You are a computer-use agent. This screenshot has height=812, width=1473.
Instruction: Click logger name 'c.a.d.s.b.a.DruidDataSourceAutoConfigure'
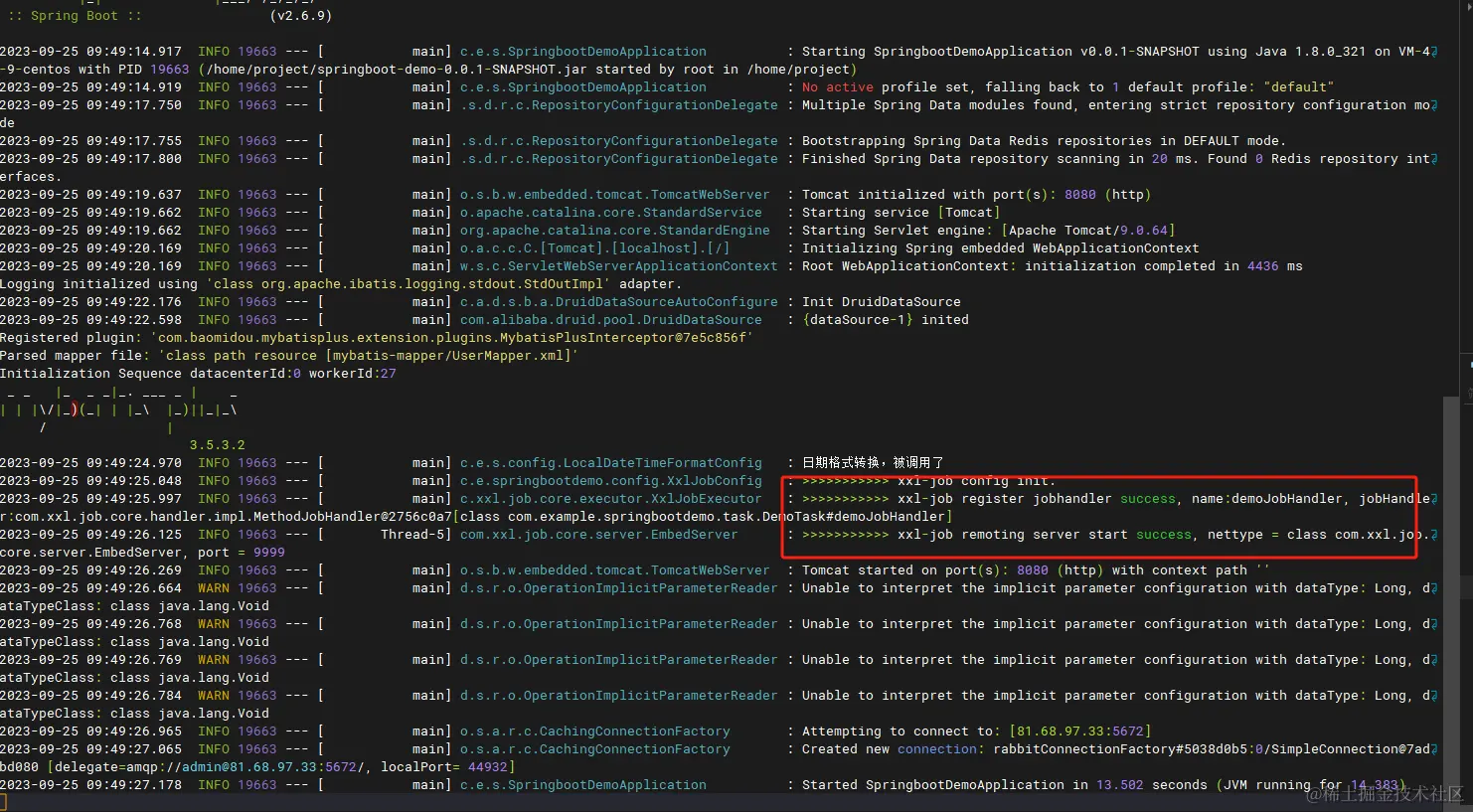[619, 302]
